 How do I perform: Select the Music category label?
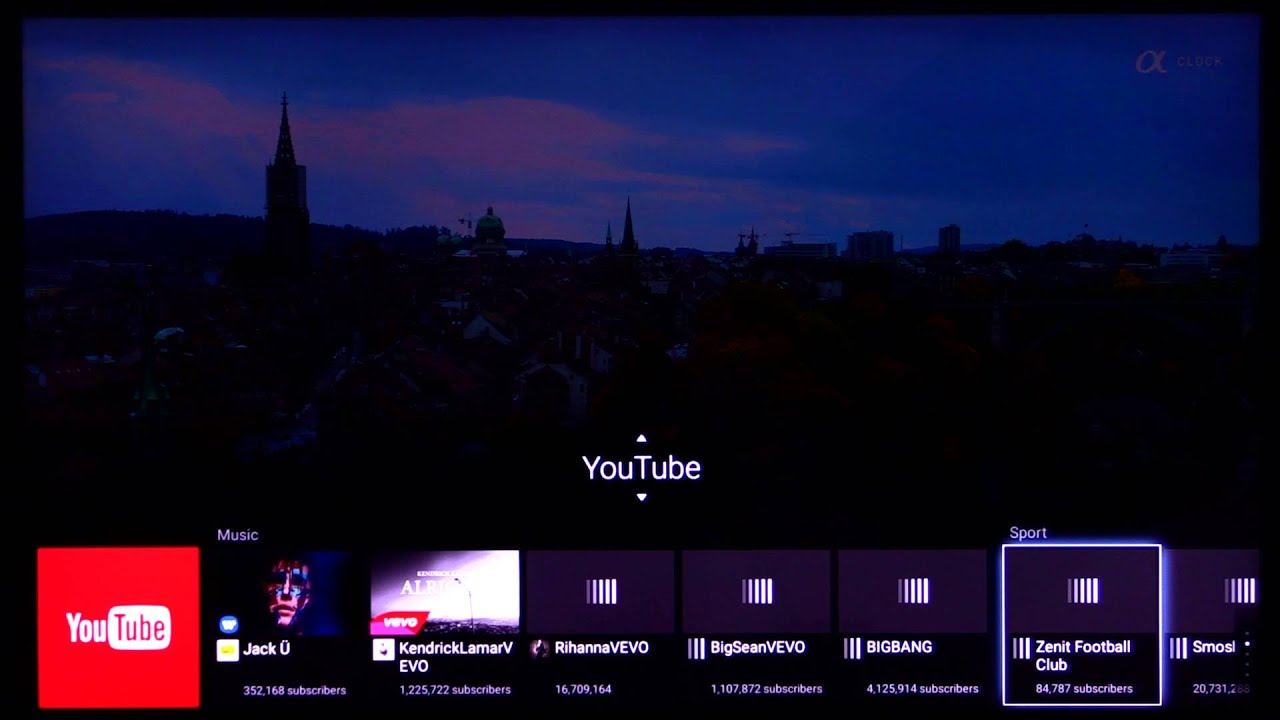click(237, 535)
